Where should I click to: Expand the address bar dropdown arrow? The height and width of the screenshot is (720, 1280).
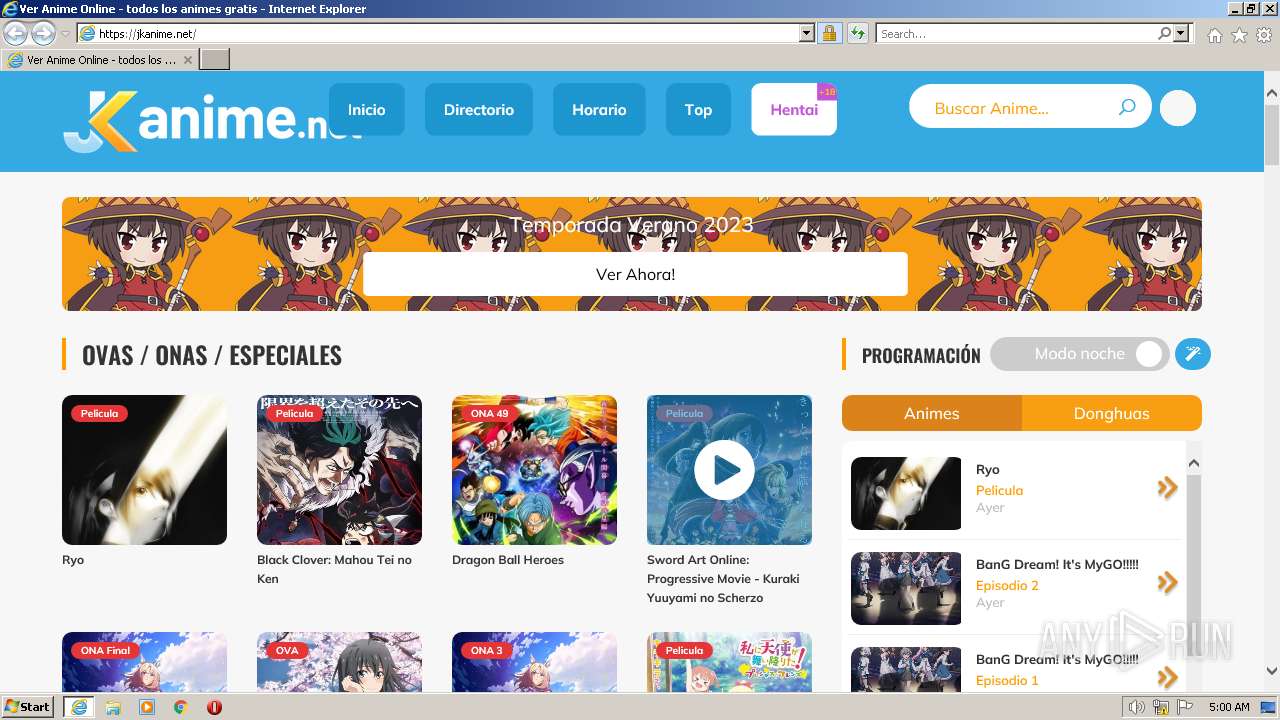click(807, 33)
